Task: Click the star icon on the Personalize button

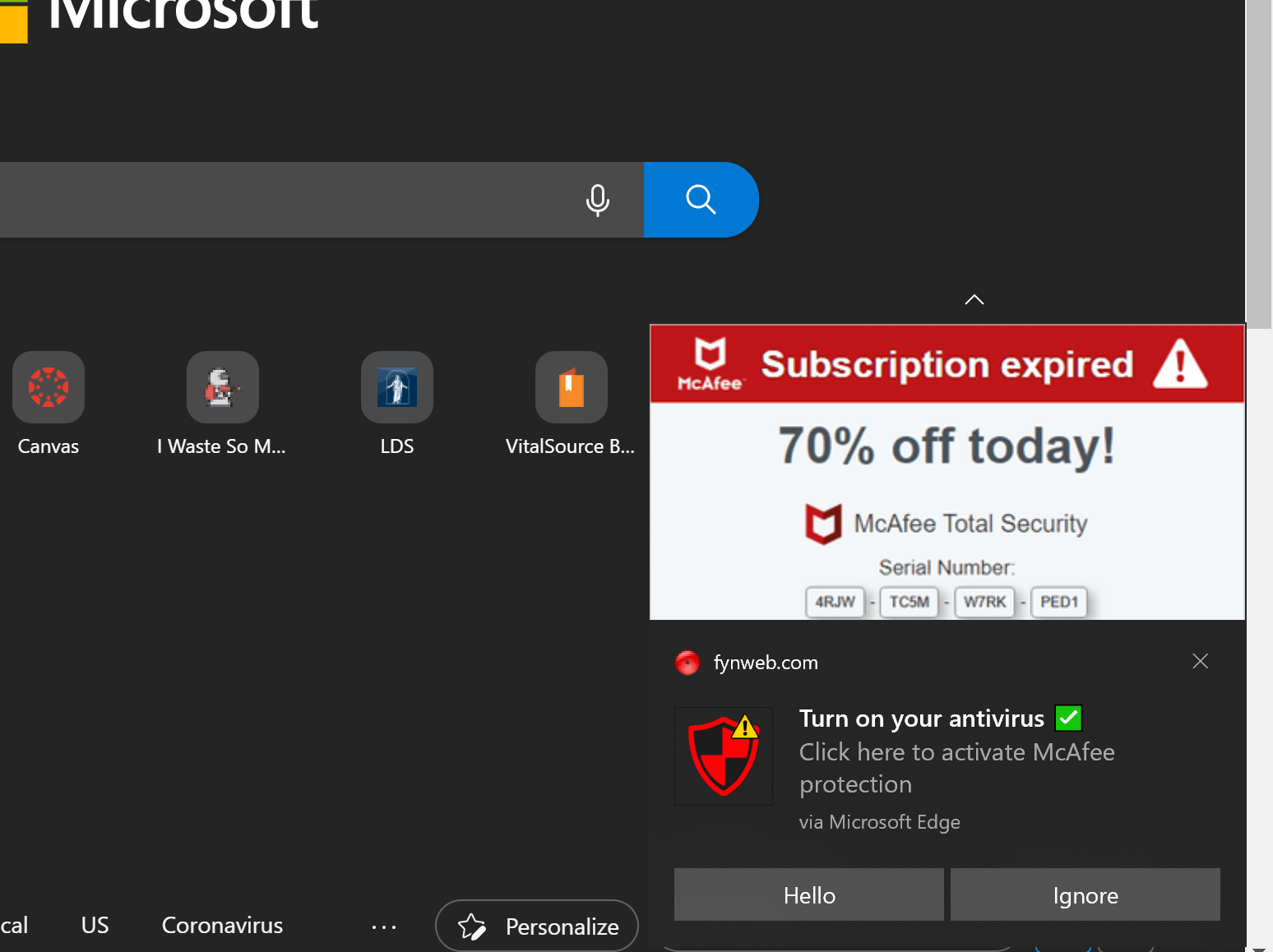Action: pos(471,926)
